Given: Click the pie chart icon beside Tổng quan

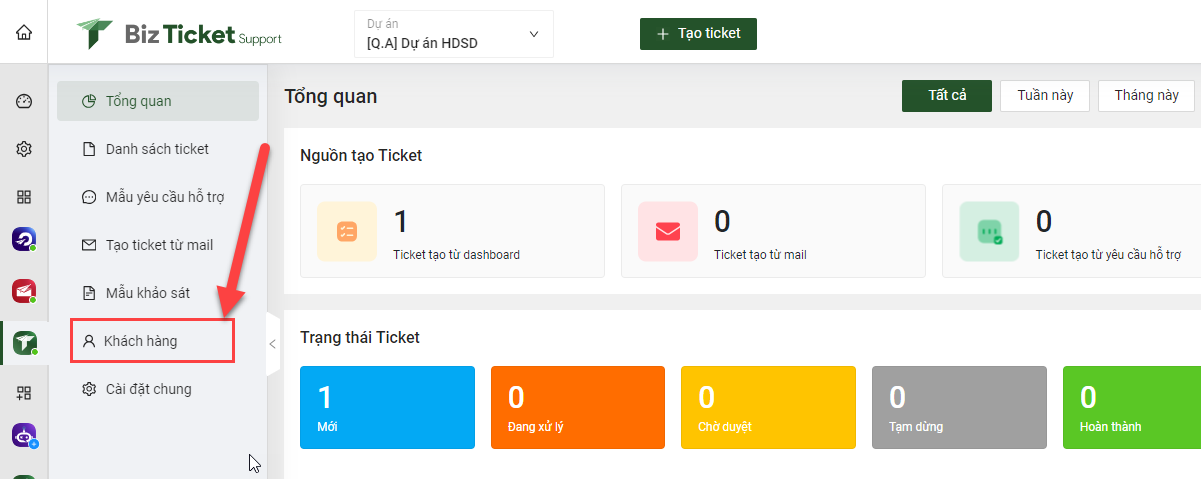Looking at the screenshot, I should click(x=89, y=101).
